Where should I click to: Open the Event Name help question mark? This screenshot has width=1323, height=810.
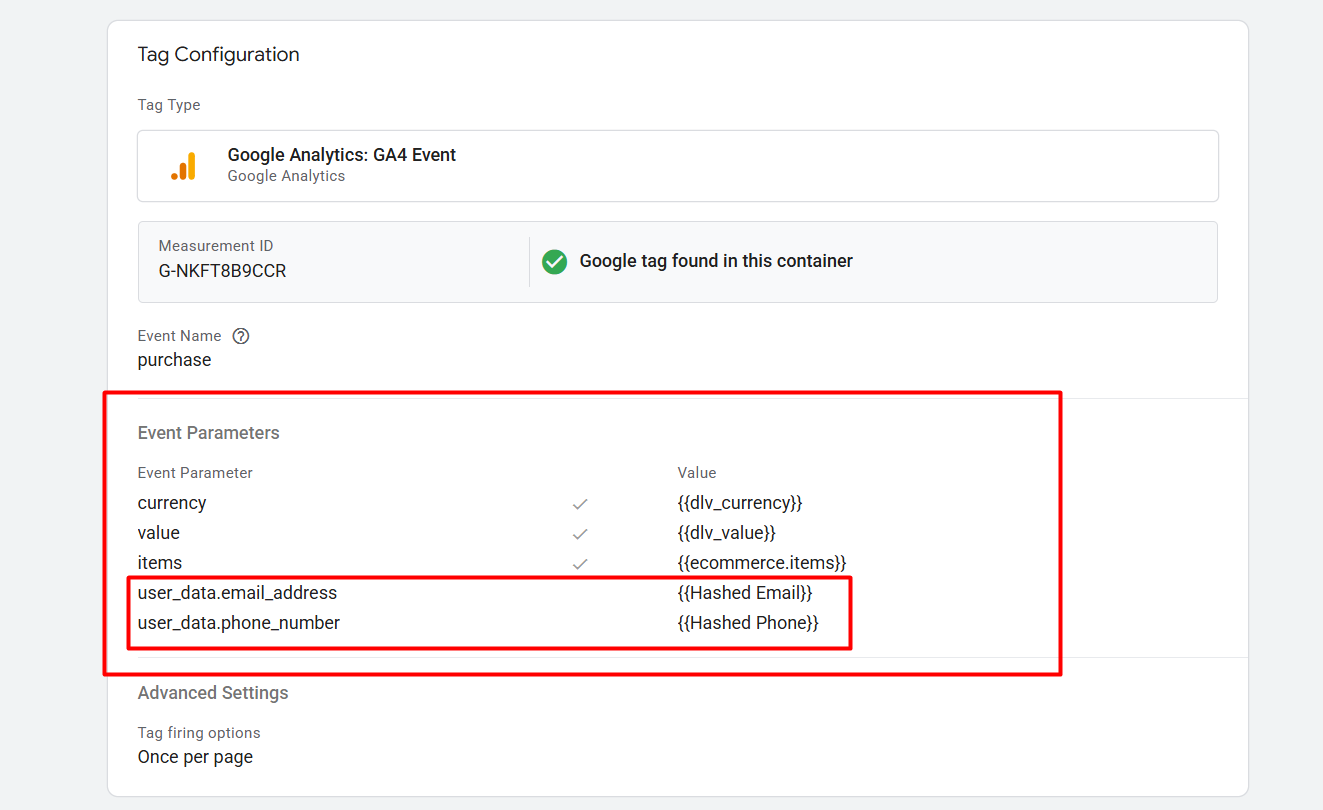click(x=240, y=336)
